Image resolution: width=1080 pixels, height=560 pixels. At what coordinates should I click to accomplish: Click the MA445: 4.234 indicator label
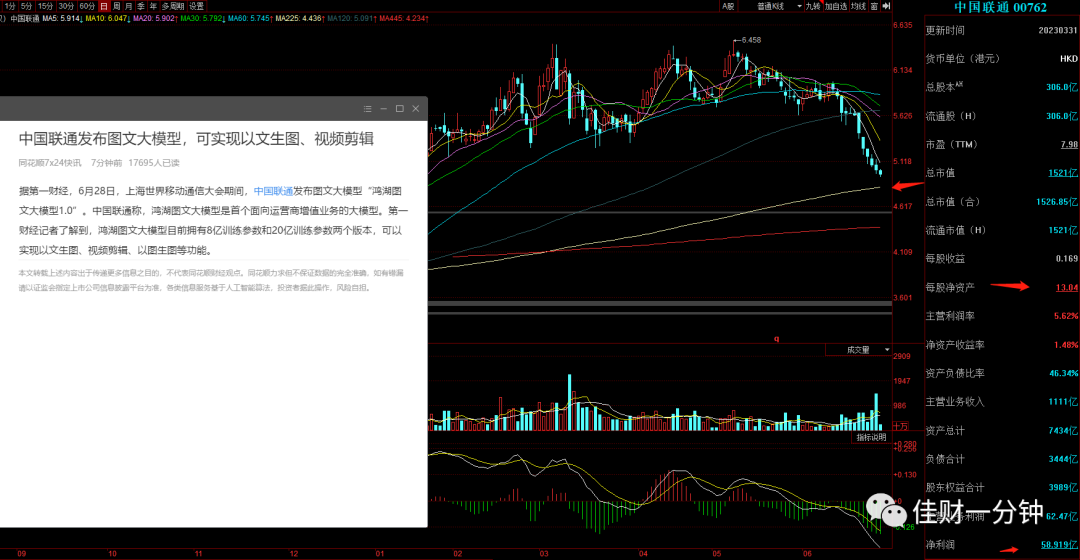[x=404, y=19]
